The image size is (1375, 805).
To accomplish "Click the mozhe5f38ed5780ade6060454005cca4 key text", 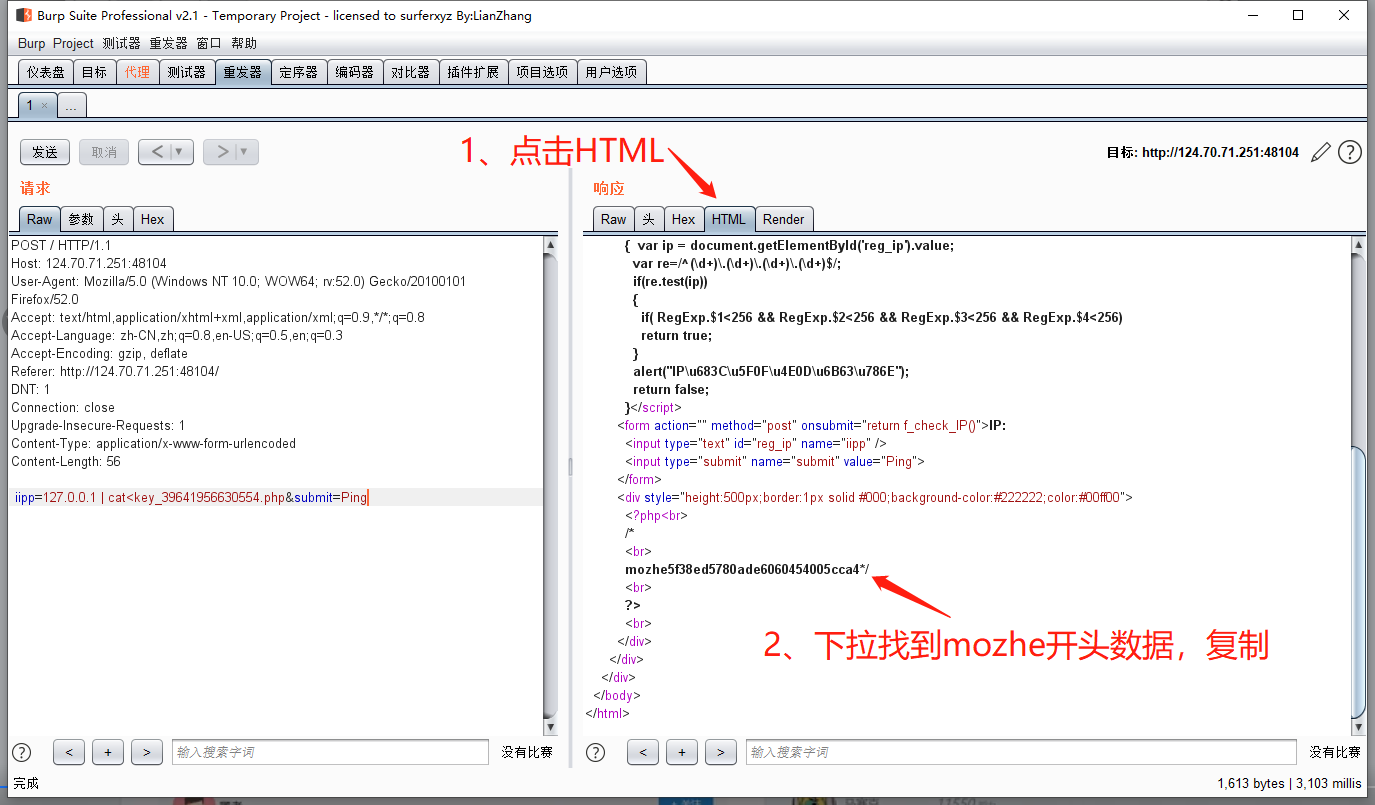I will [742, 569].
